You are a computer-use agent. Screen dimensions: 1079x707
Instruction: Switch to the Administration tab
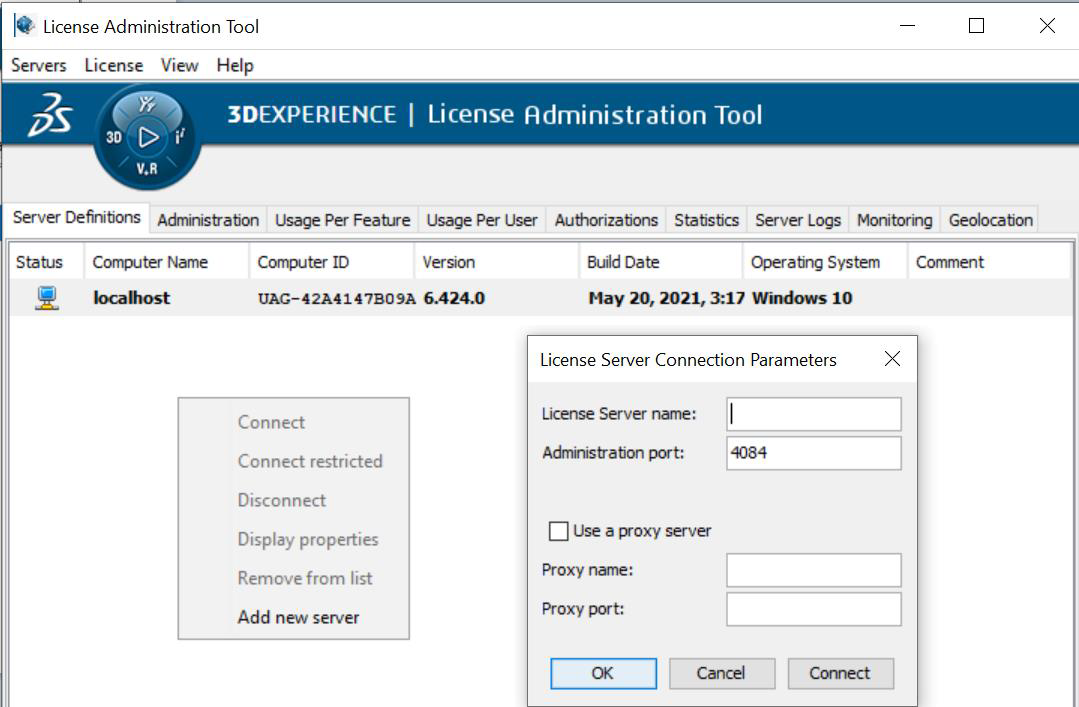tap(209, 220)
